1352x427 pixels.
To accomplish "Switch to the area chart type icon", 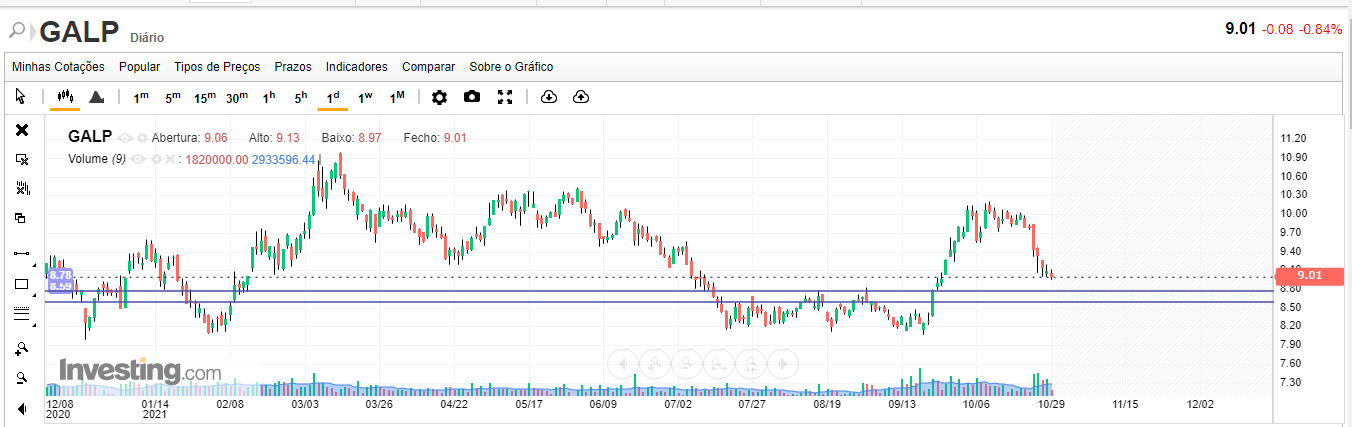I will [97, 97].
